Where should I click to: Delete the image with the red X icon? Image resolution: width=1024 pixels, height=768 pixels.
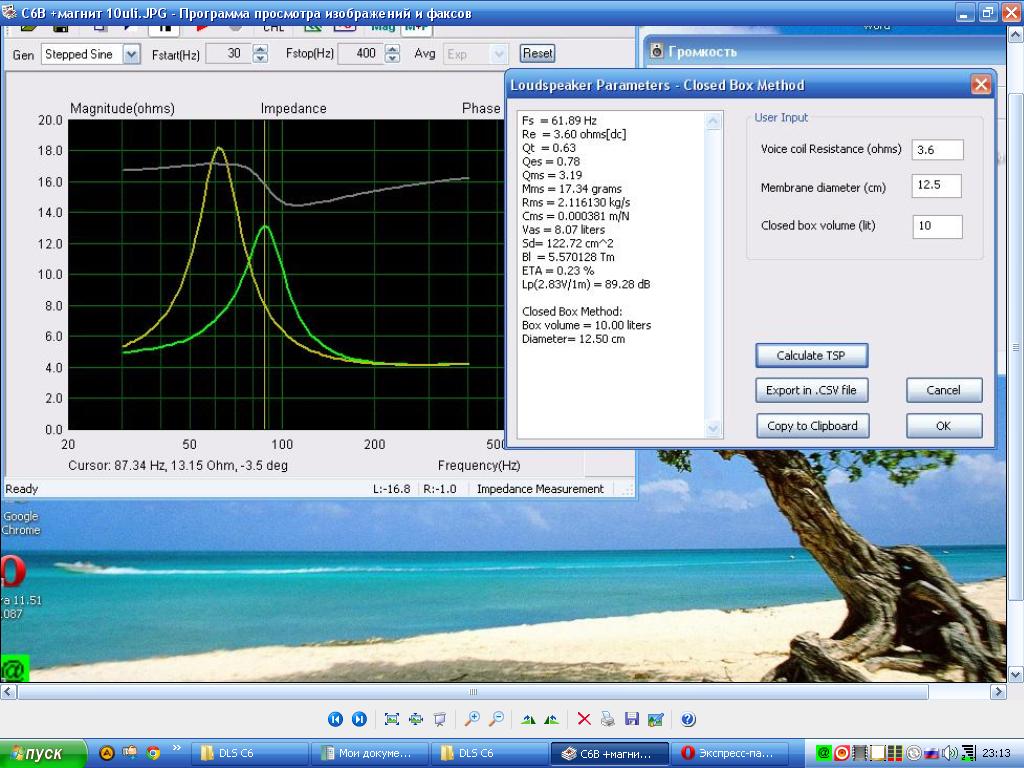coord(584,719)
